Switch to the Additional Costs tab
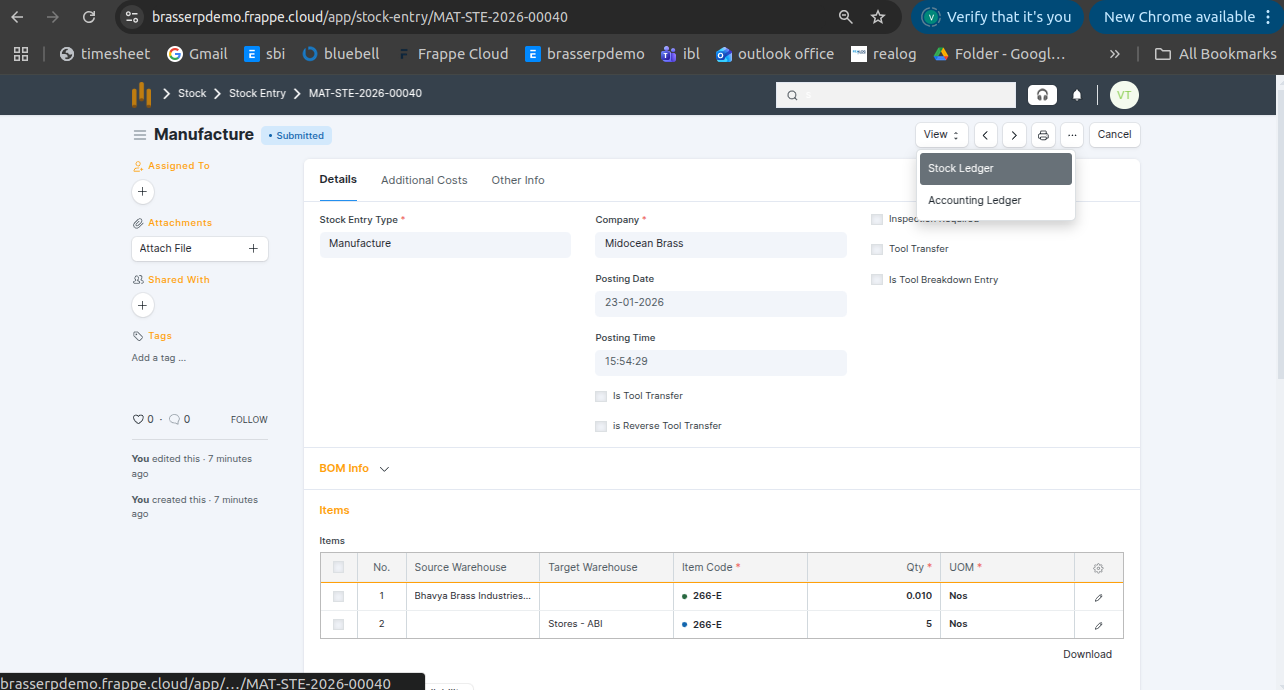The width and height of the screenshot is (1284, 690). 424,180
